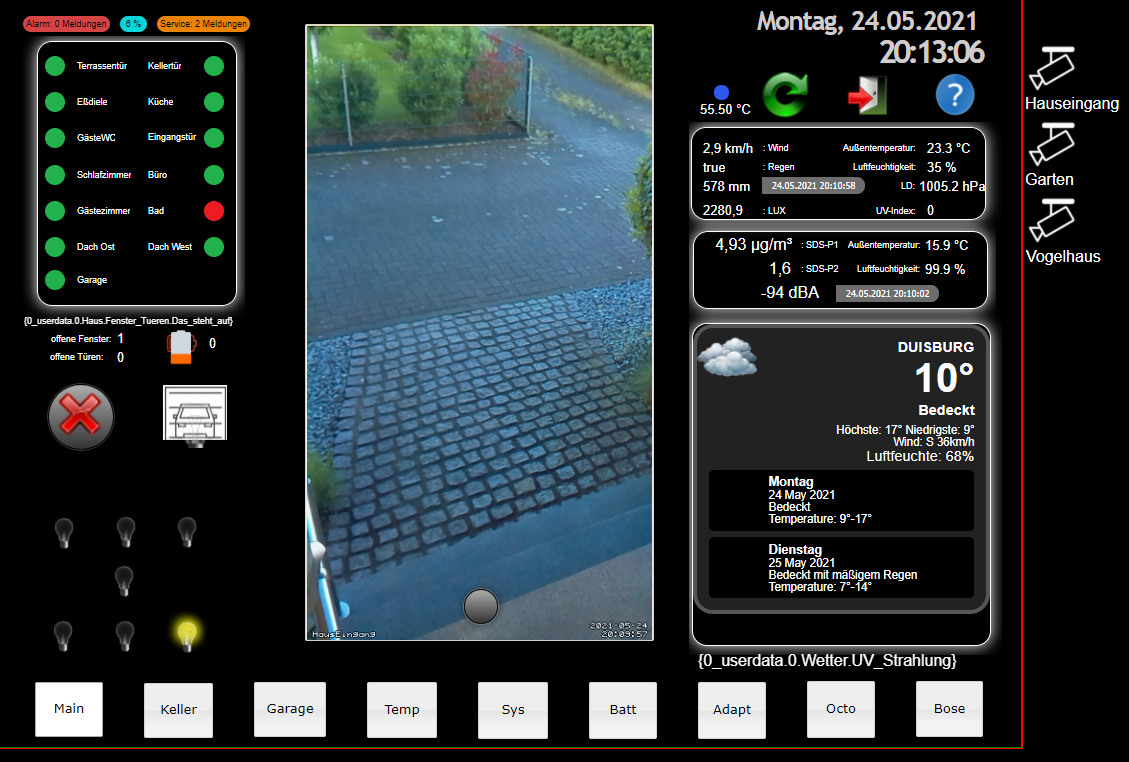Click the green status dot for Dach West

(214, 247)
